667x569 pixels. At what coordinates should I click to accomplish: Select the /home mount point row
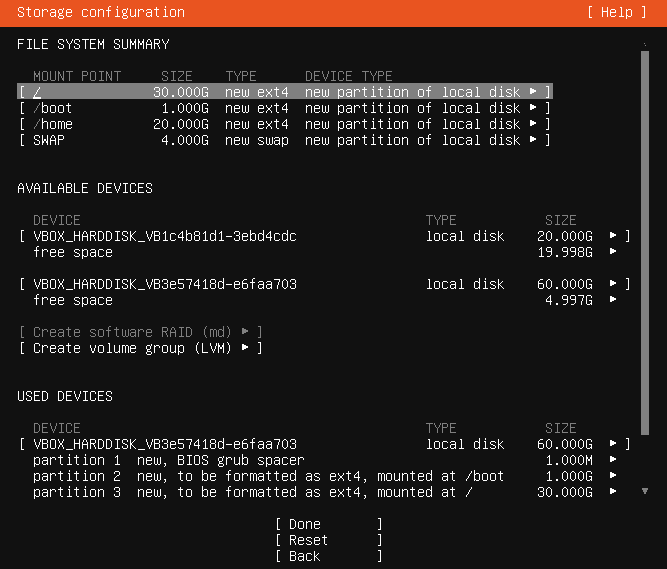285,124
